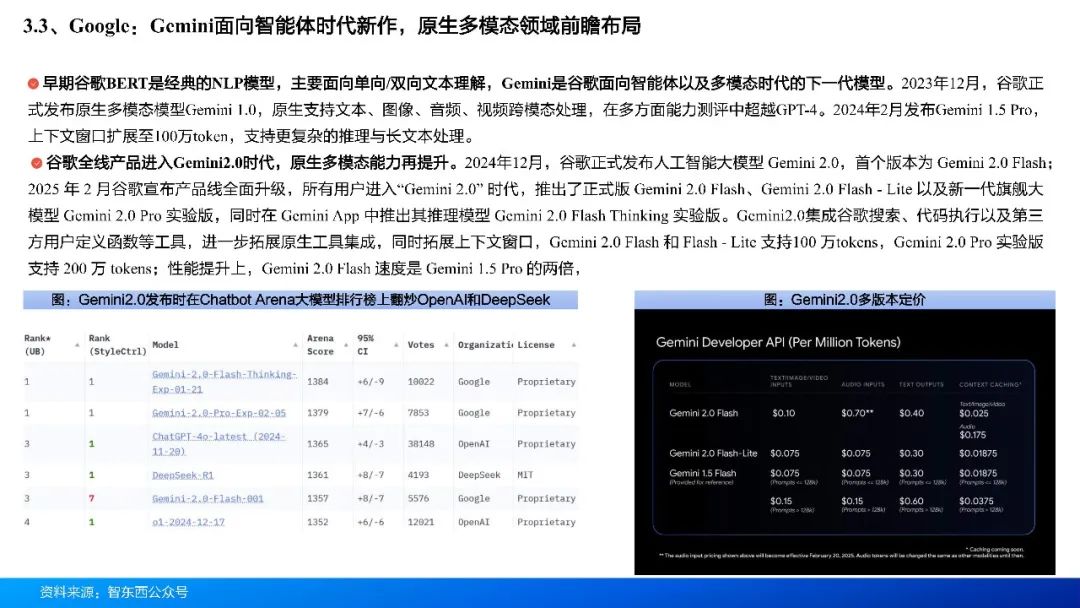Select red StyleCtrl rank 7 cell
The width and height of the screenshot is (1080, 608).
coord(91,499)
